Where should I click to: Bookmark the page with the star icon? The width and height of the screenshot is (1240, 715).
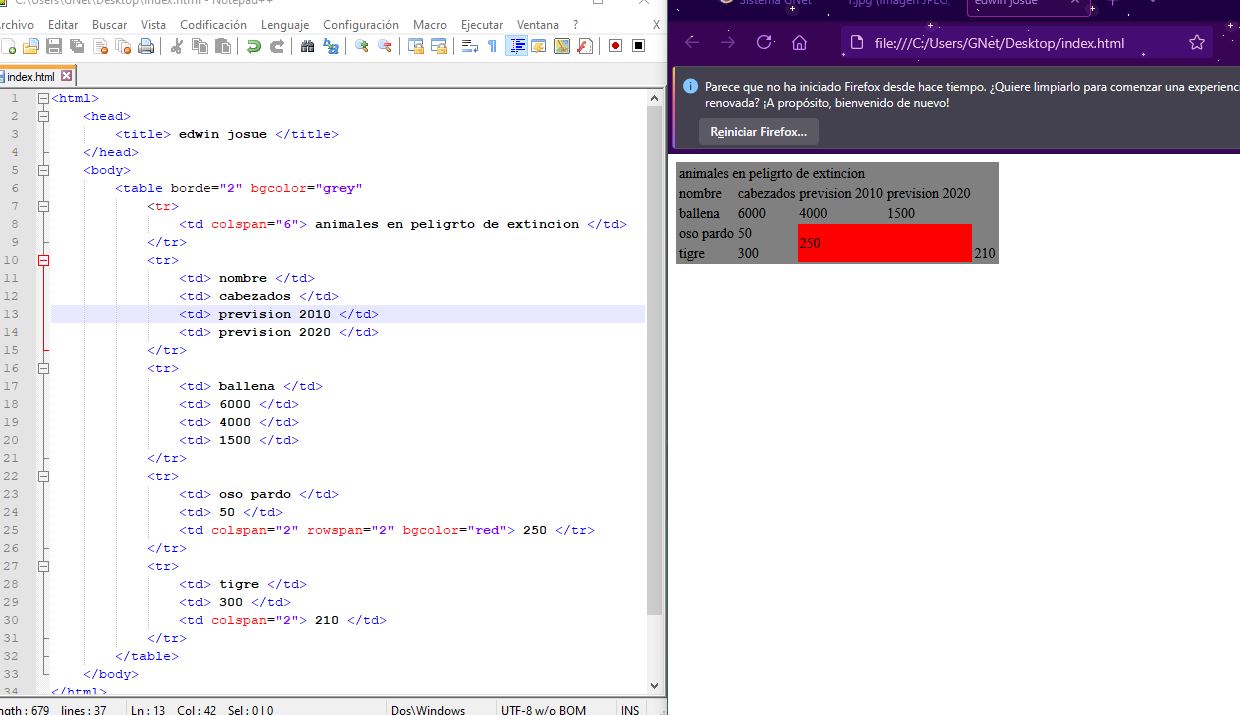coord(1196,43)
